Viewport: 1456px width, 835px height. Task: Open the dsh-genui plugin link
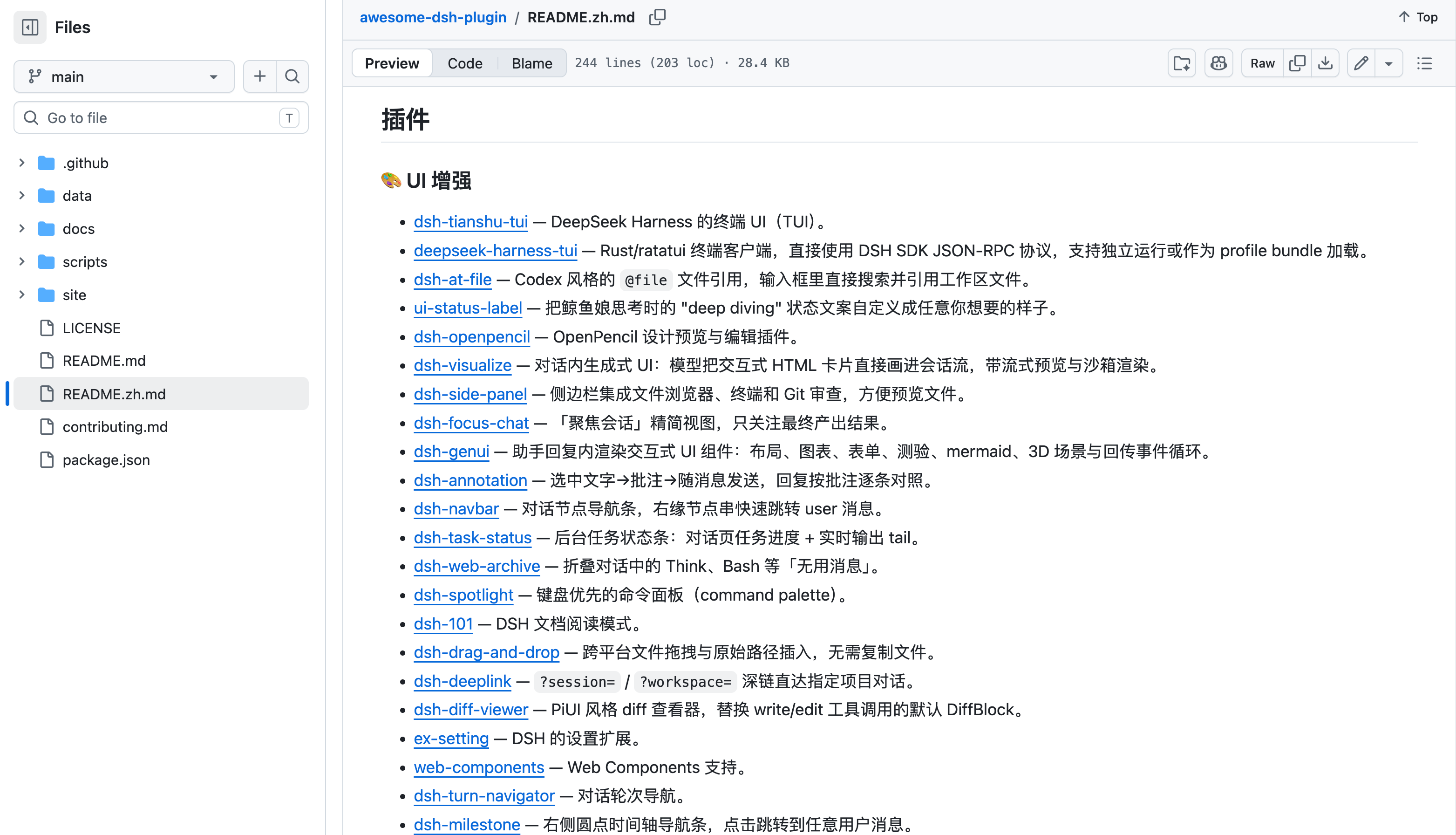(x=452, y=452)
